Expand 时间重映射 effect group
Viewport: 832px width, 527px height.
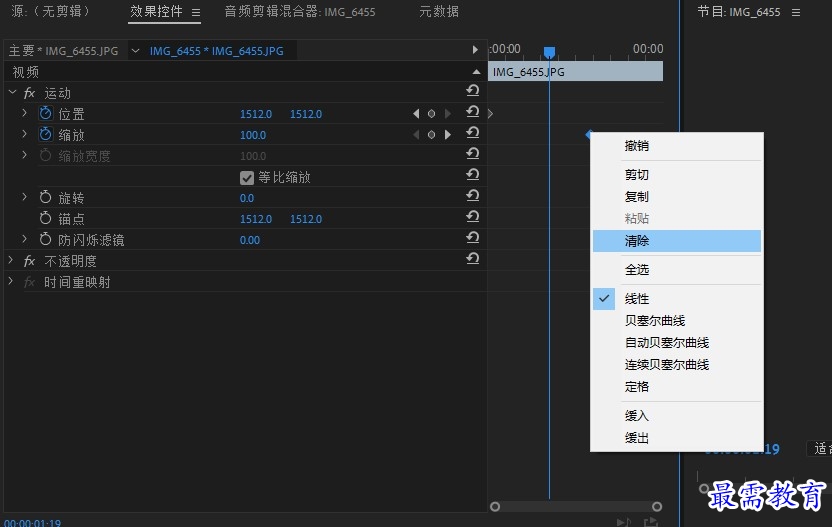pyautogui.click(x=11, y=281)
